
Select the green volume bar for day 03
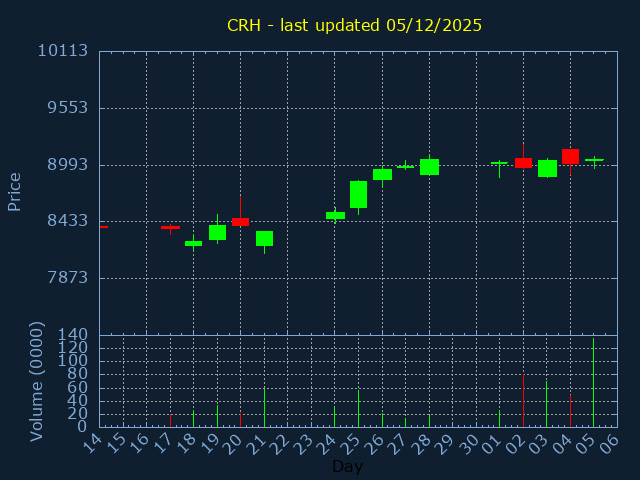546,403
